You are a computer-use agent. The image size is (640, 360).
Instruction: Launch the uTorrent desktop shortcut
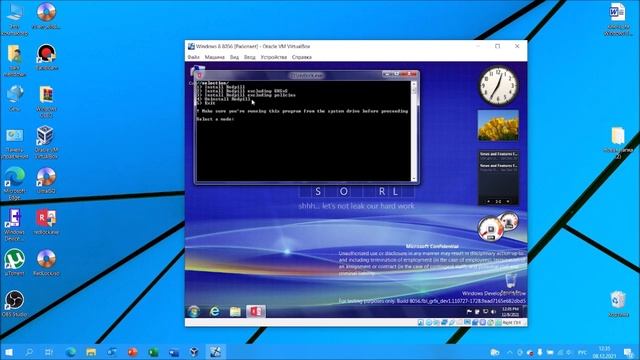tap(14, 262)
